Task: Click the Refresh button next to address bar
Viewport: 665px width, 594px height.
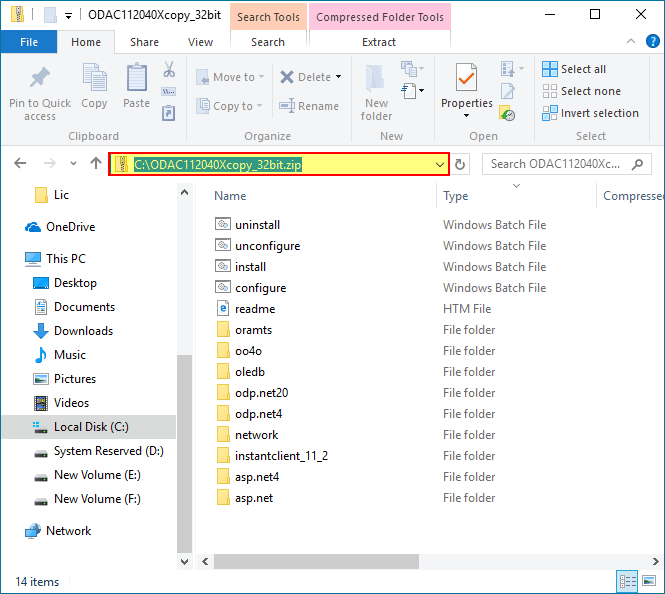Action: tap(460, 165)
